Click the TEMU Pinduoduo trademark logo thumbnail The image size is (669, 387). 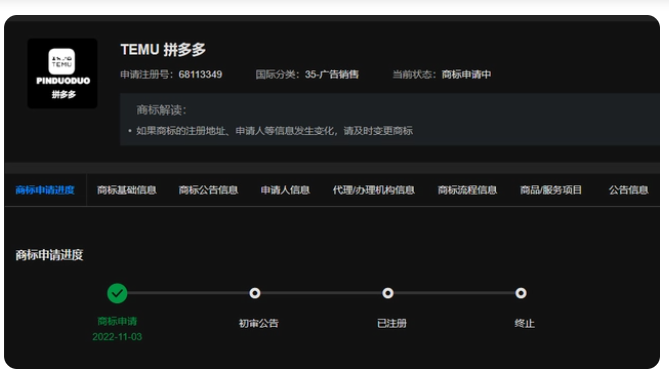[x=62, y=73]
